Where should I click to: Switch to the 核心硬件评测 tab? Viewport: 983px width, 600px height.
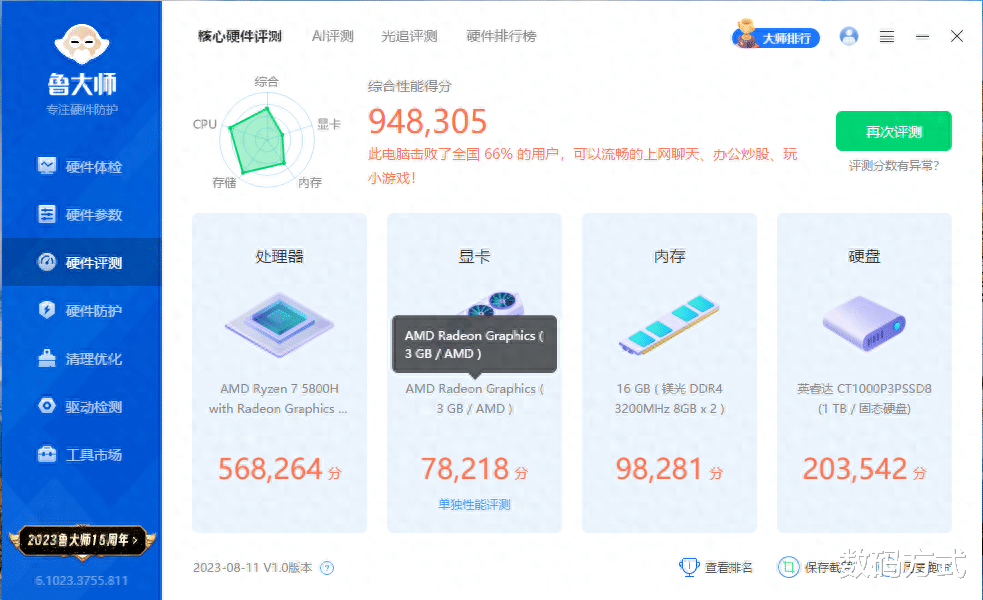240,36
